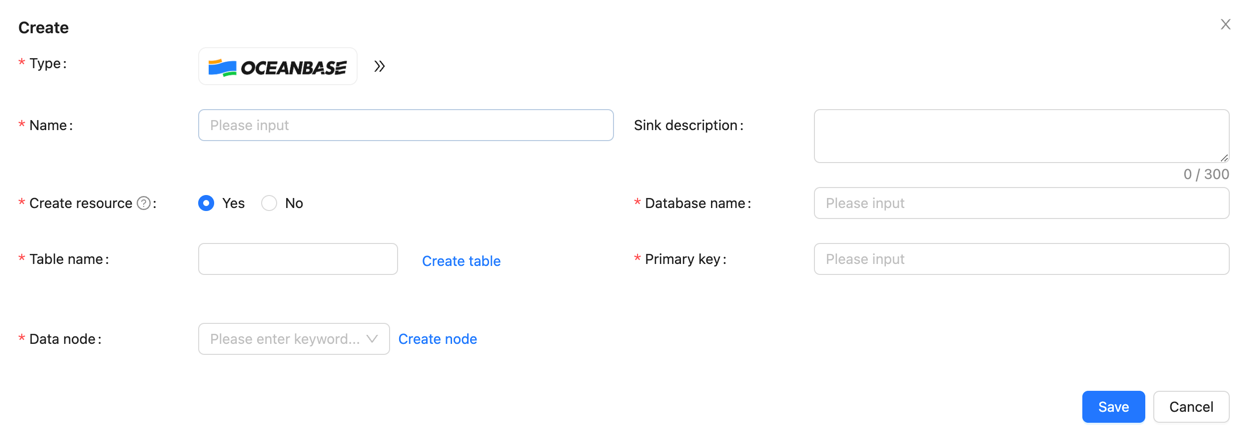Select the Yes radio for Create resource
Screen dimensions: 1250x438
207,203
